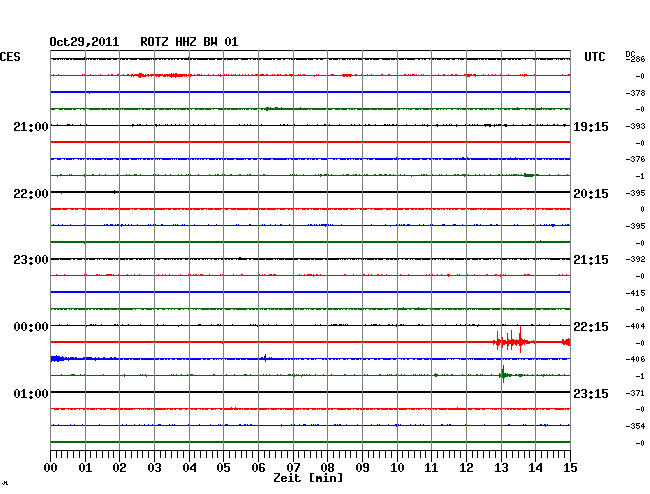Click the large red seismic burst near minute 13
The image size is (650, 494).
513,341
